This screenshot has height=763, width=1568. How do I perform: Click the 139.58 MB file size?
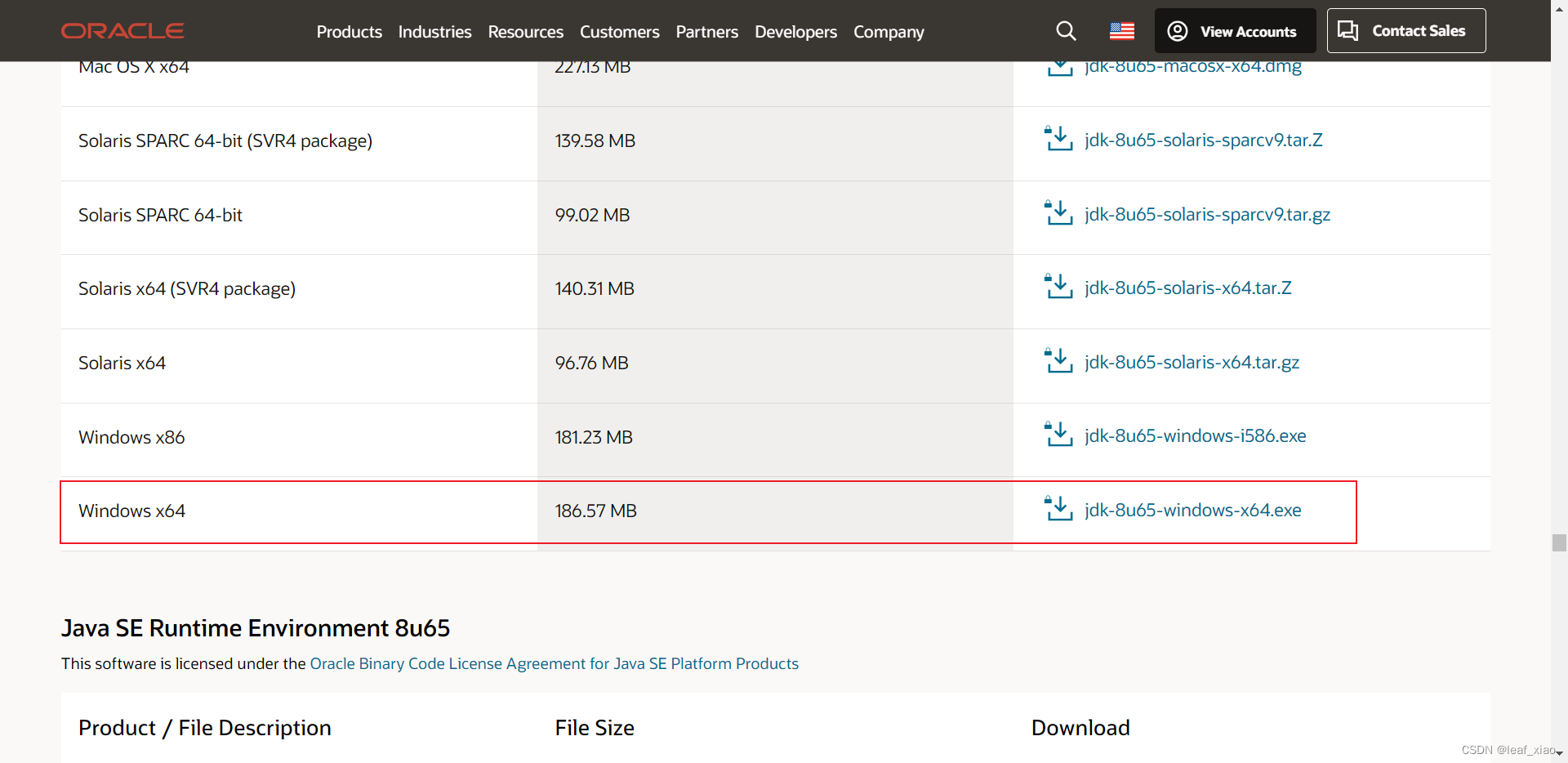click(595, 141)
